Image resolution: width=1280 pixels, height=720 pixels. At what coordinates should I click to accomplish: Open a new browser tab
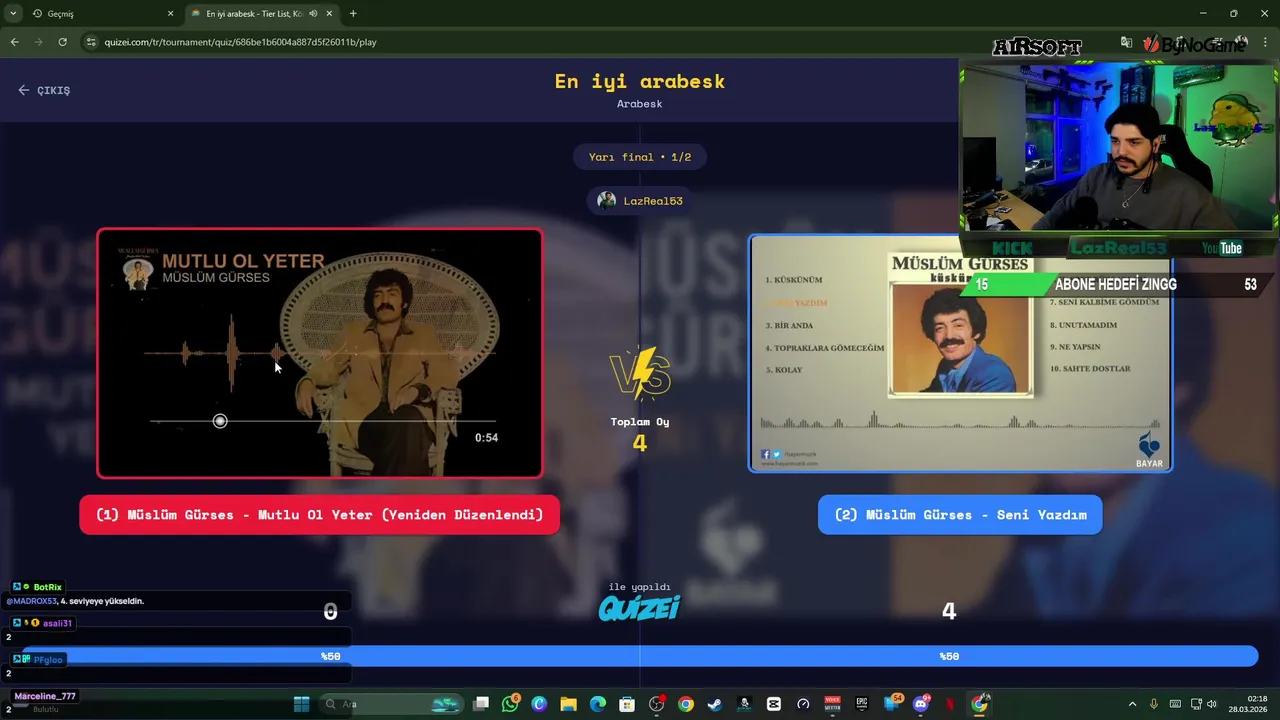point(353,14)
